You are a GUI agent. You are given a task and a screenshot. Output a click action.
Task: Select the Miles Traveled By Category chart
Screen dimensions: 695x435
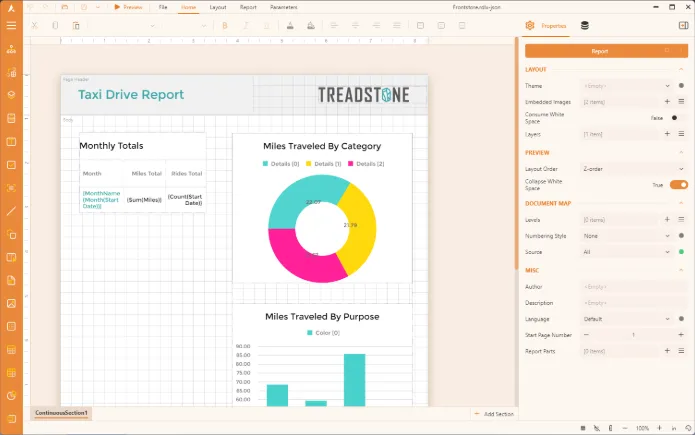322,208
